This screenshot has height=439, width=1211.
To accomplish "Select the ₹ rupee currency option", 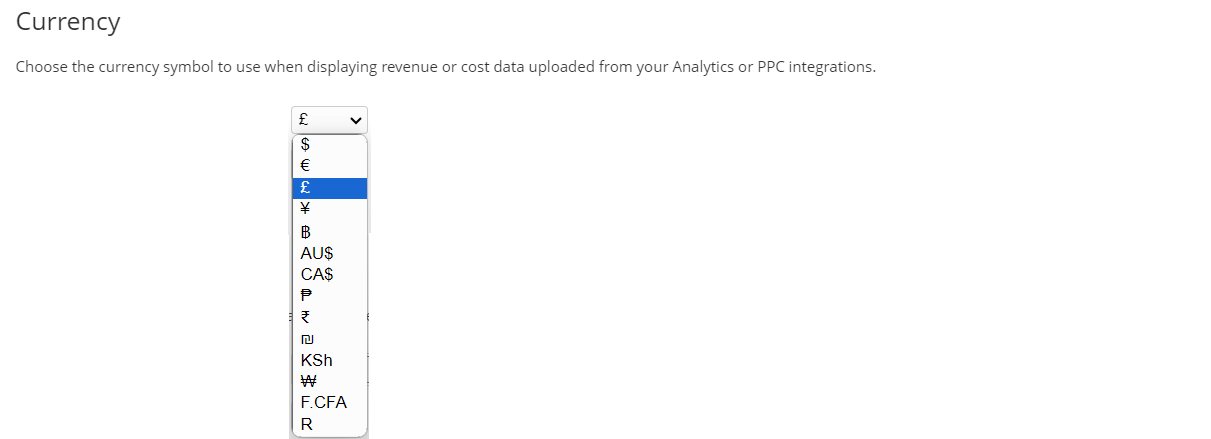I will 328,317.
